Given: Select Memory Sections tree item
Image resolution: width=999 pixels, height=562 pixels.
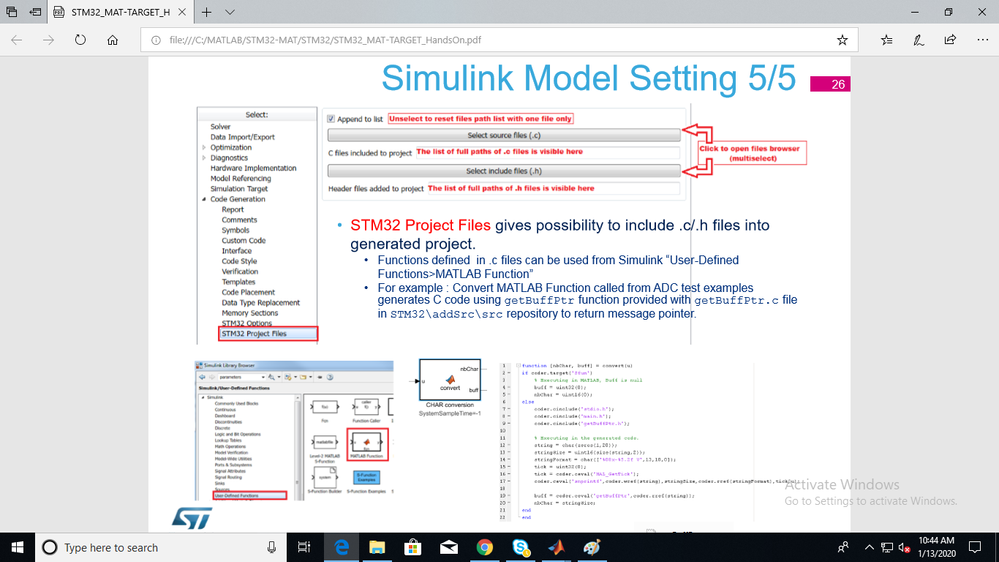Looking at the screenshot, I should point(250,313).
